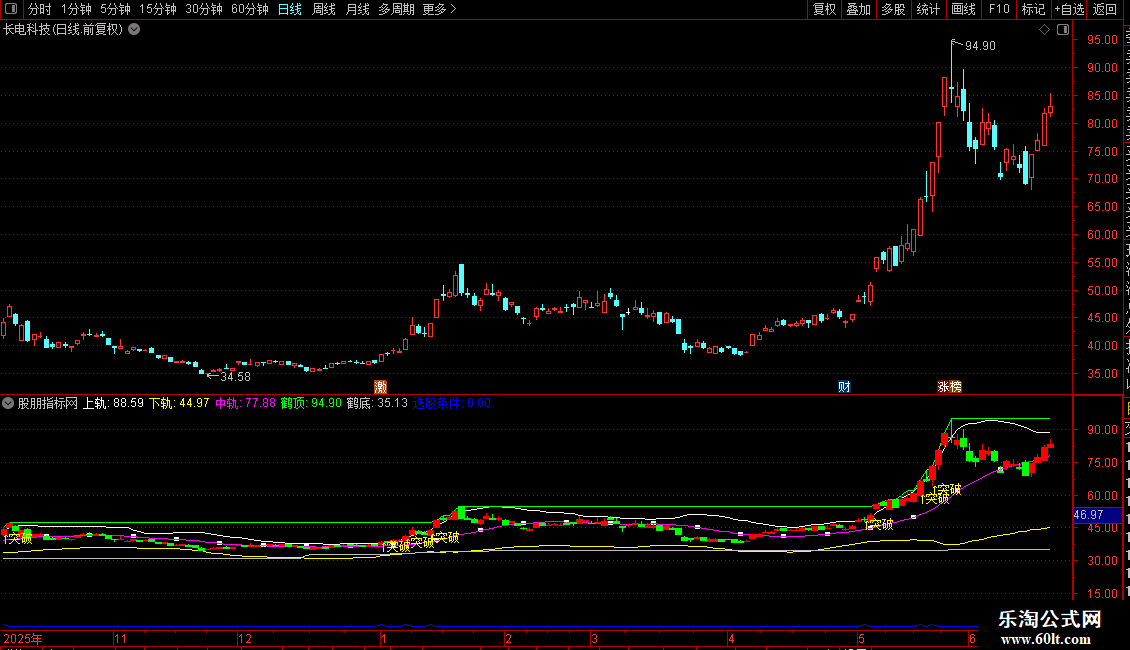Click the 鹤顶: 94.90 indicator value
Image resolution: width=1130 pixels, height=650 pixels.
pos(311,404)
